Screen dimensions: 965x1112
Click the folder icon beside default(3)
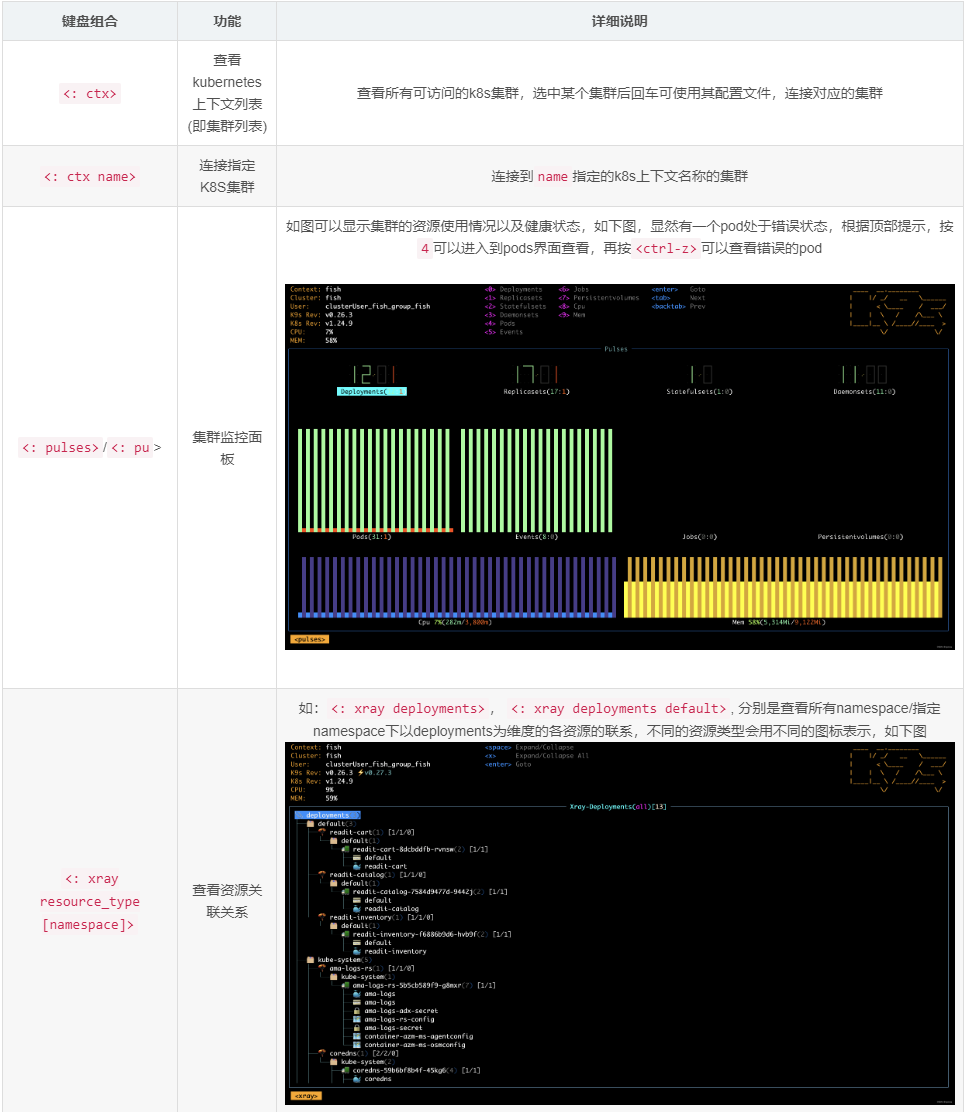(x=310, y=824)
